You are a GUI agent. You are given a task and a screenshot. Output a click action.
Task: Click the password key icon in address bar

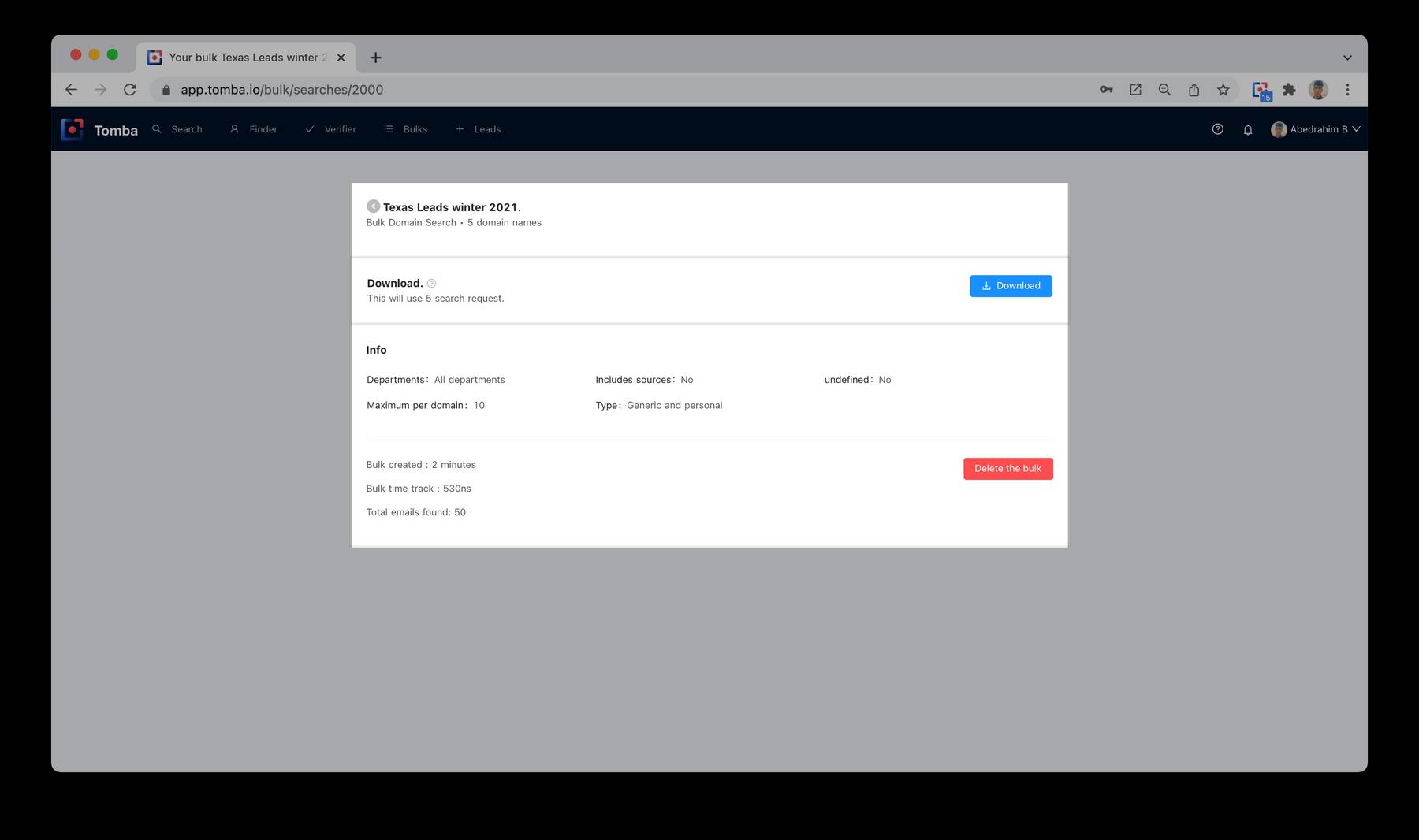pyautogui.click(x=1106, y=90)
